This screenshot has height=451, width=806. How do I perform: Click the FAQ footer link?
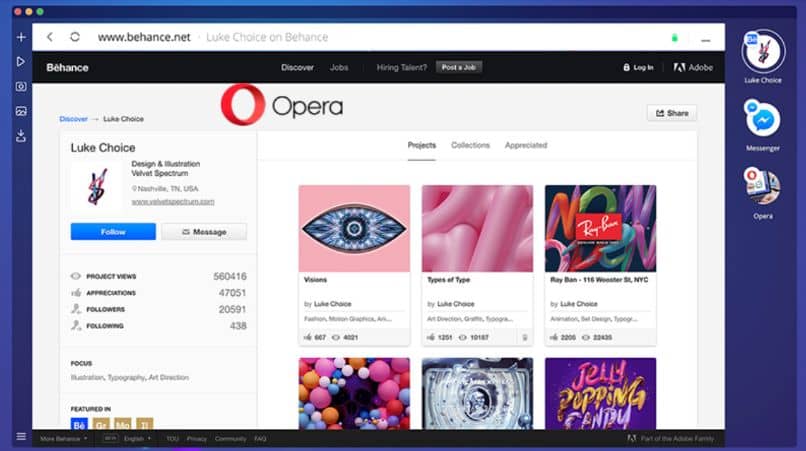click(x=260, y=439)
